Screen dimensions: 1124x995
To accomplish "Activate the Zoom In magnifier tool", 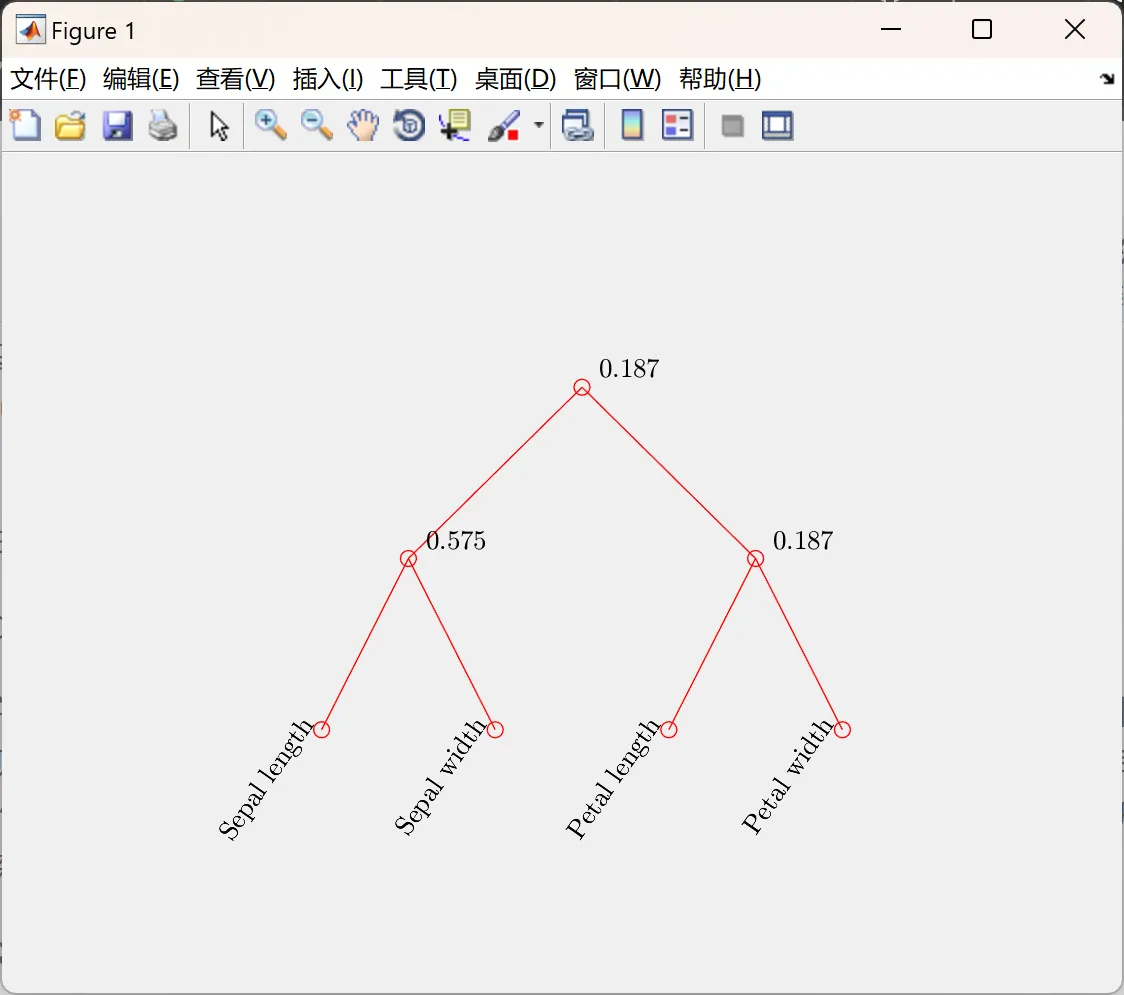I will [271, 125].
